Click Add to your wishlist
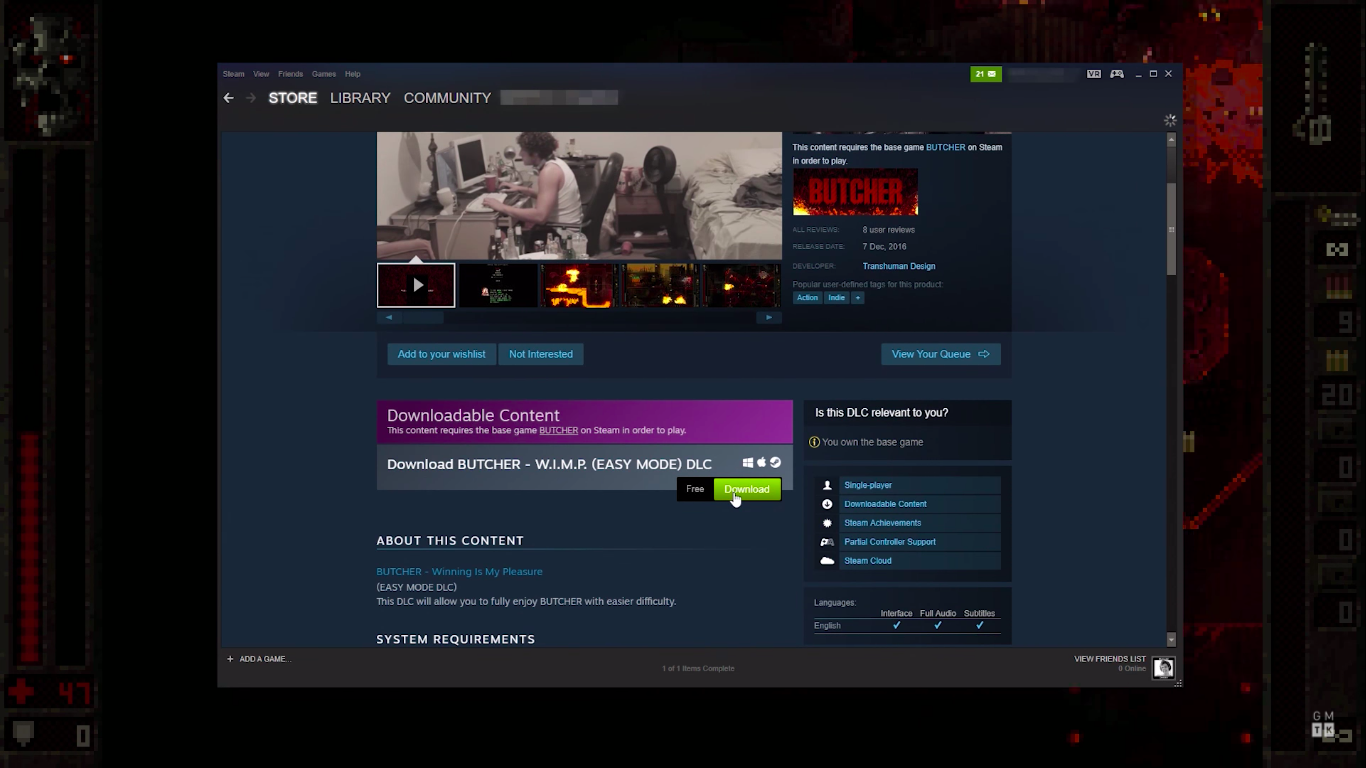The height and width of the screenshot is (768, 1366). coord(441,354)
